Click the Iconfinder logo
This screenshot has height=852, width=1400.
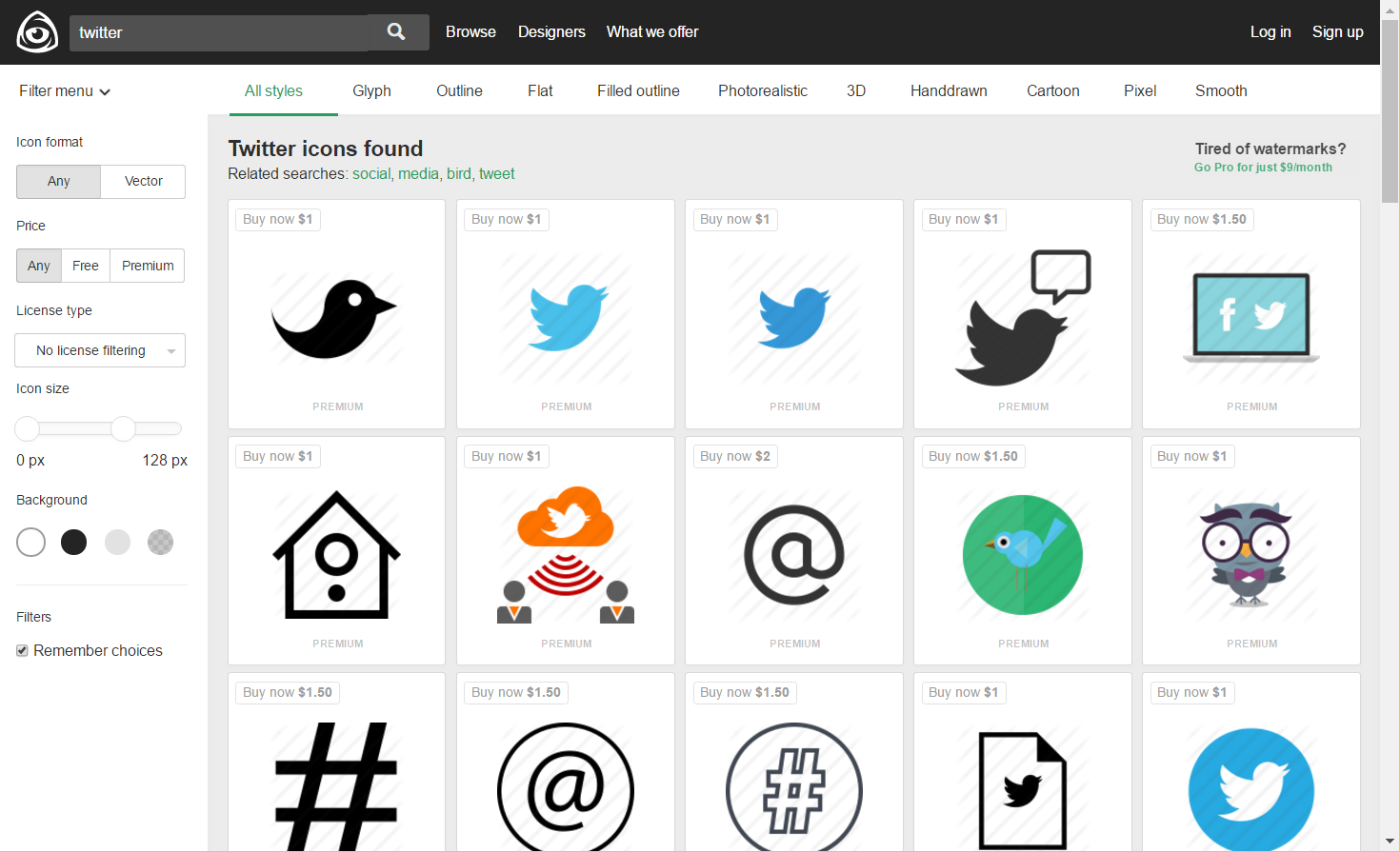point(36,30)
